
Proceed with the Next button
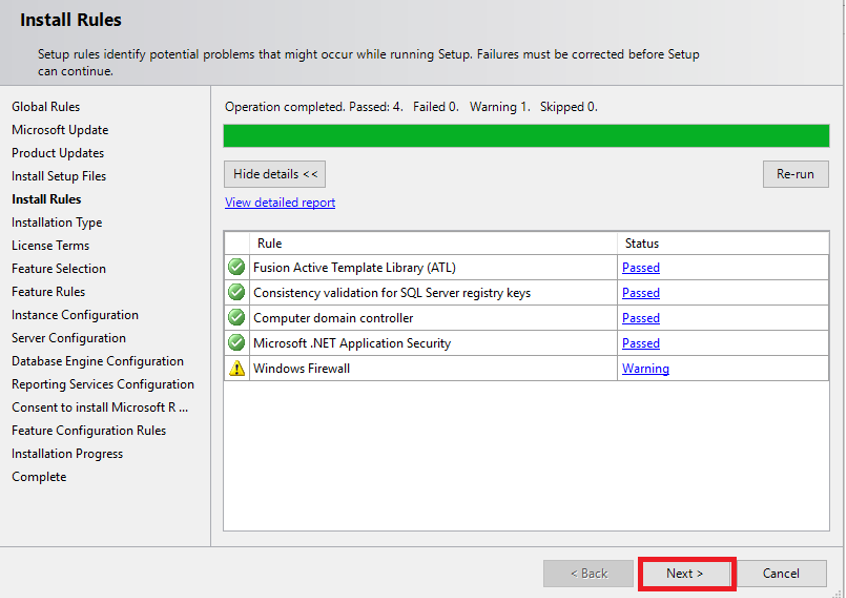pyautogui.click(x=685, y=573)
